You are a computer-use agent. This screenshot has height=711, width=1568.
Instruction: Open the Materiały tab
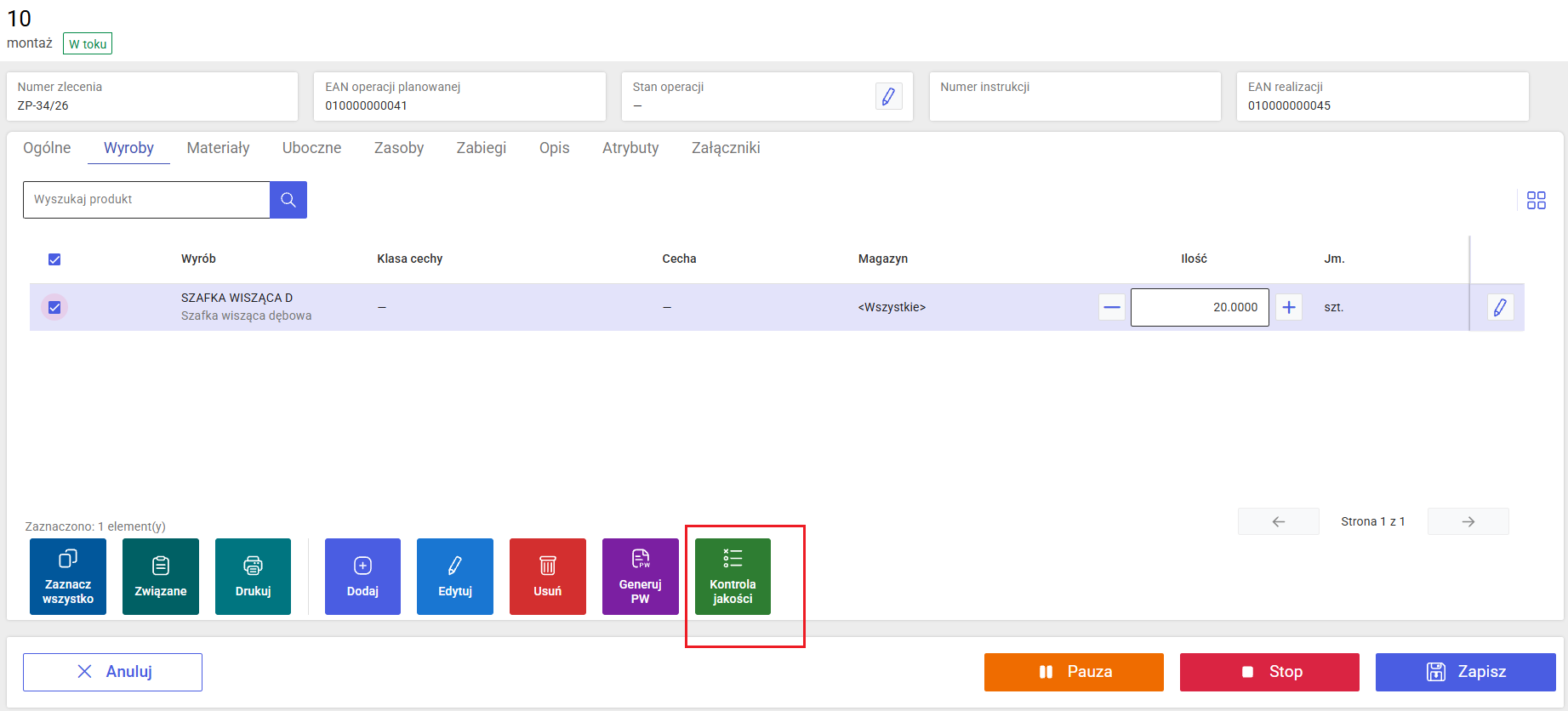pyautogui.click(x=218, y=148)
